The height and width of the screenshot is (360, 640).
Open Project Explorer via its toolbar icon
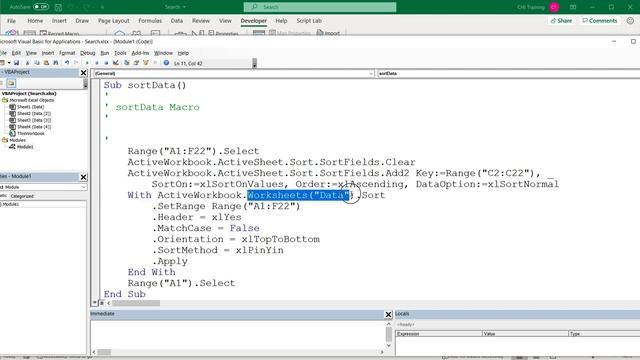(127, 63)
